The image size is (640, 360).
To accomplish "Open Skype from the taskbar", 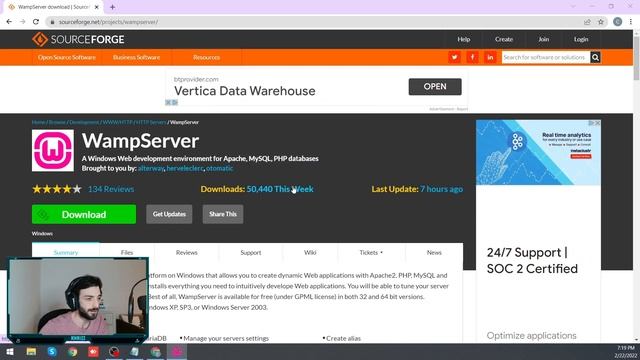I will pyautogui.click(x=52, y=351).
